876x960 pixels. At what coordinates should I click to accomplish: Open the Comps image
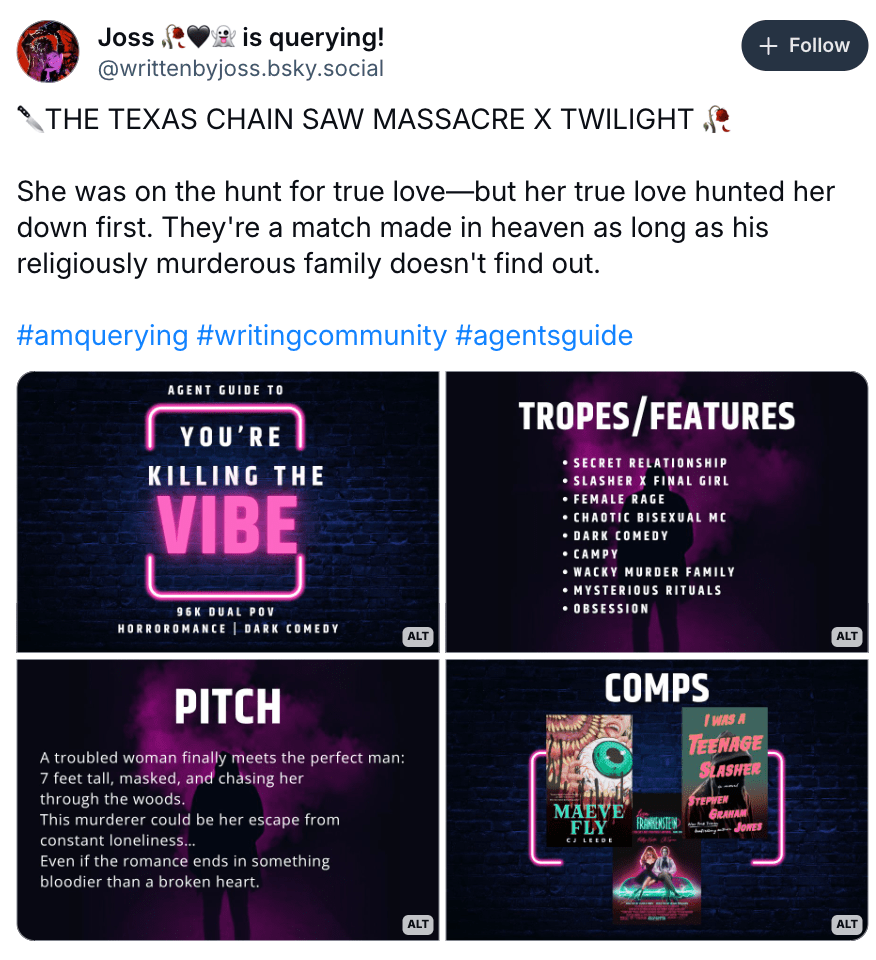pyautogui.click(x=657, y=800)
